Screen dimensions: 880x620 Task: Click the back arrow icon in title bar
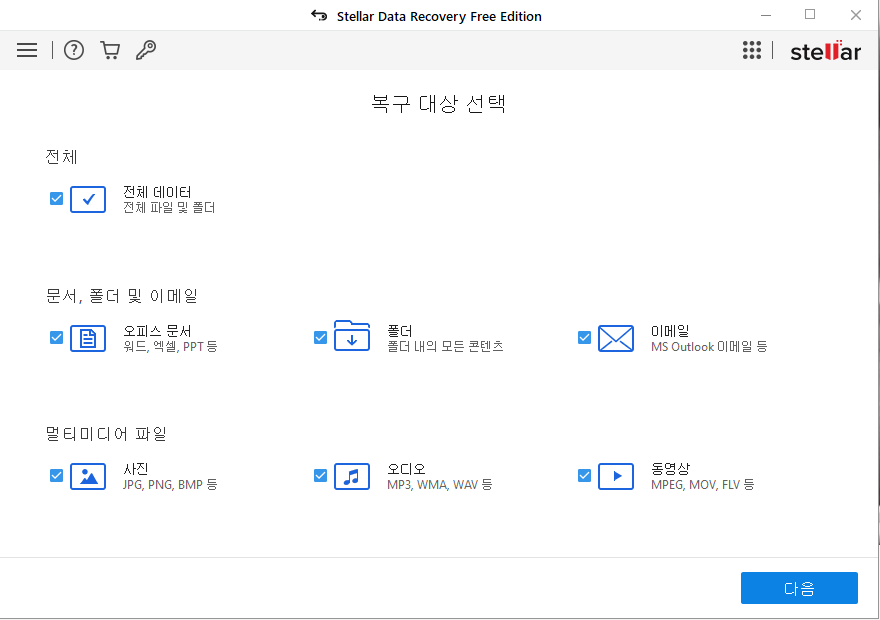[319, 16]
